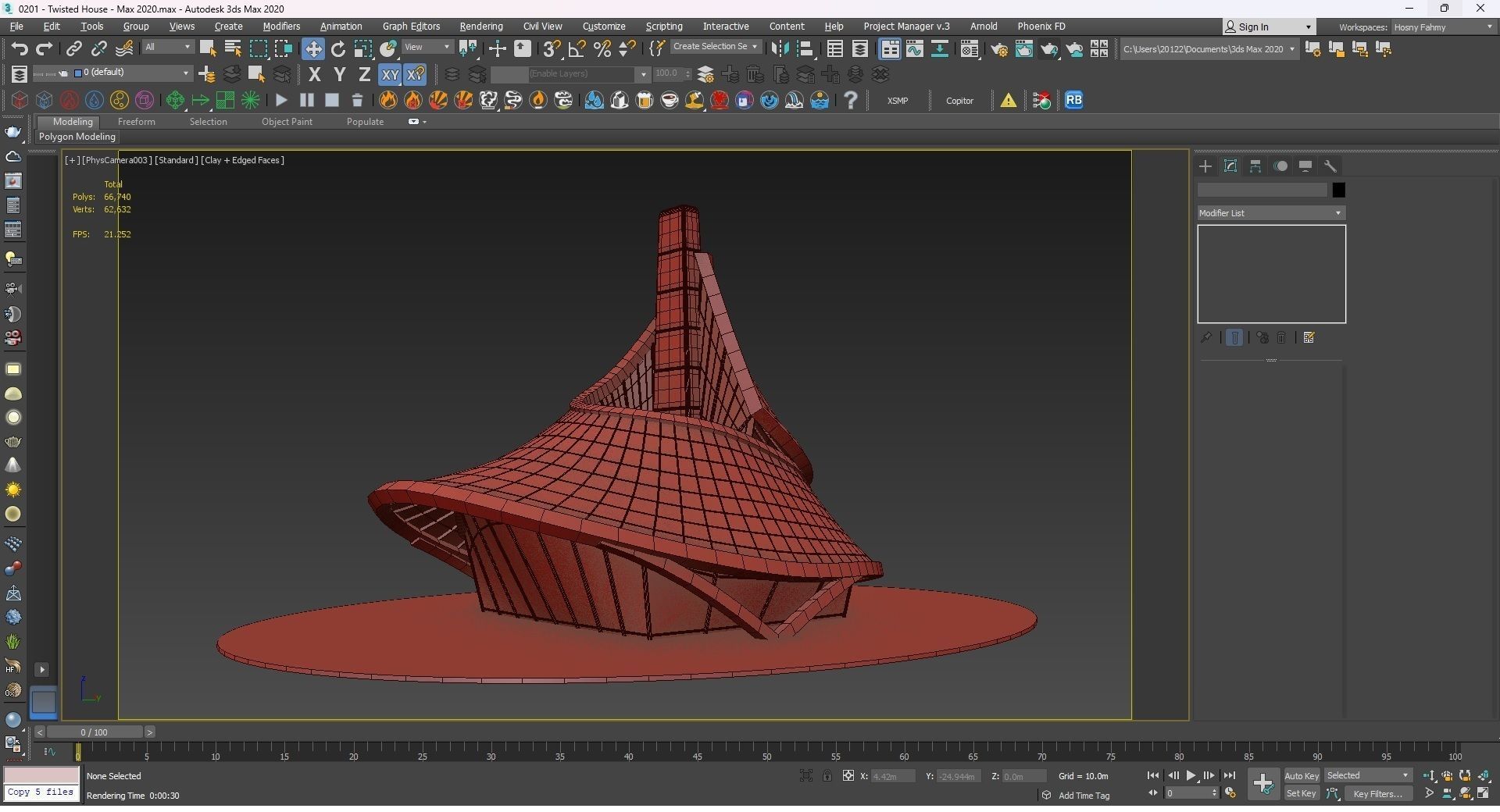The height and width of the screenshot is (812, 1500).
Task: Toggle the Window/Crossing selection mode
Action: pos(284,48)
